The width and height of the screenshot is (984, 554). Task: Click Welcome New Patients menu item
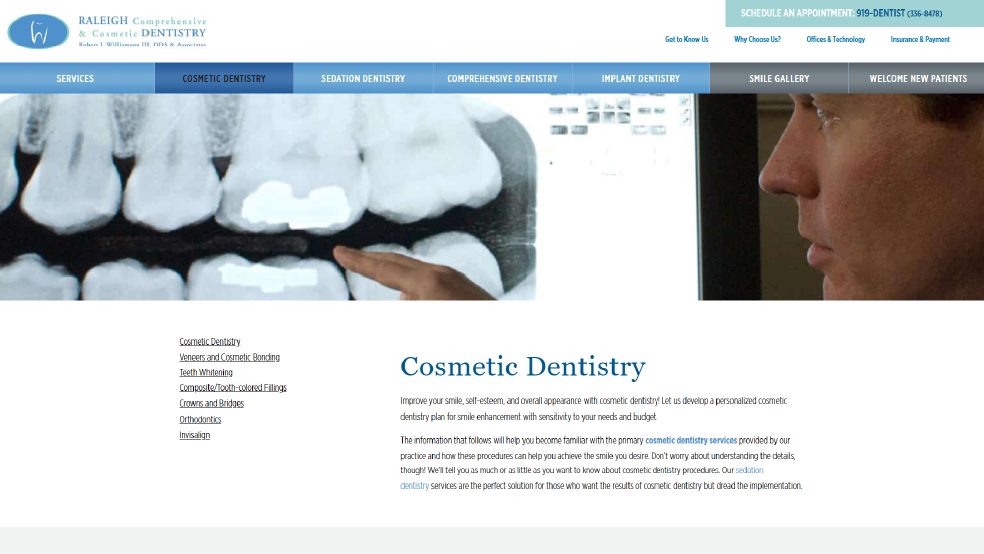click(x=918, y=78)
